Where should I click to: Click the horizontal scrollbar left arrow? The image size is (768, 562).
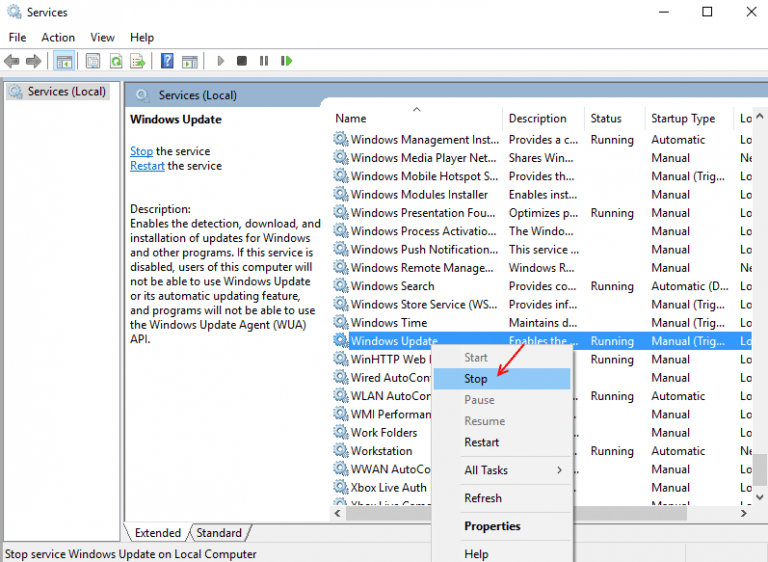point(337,513)
